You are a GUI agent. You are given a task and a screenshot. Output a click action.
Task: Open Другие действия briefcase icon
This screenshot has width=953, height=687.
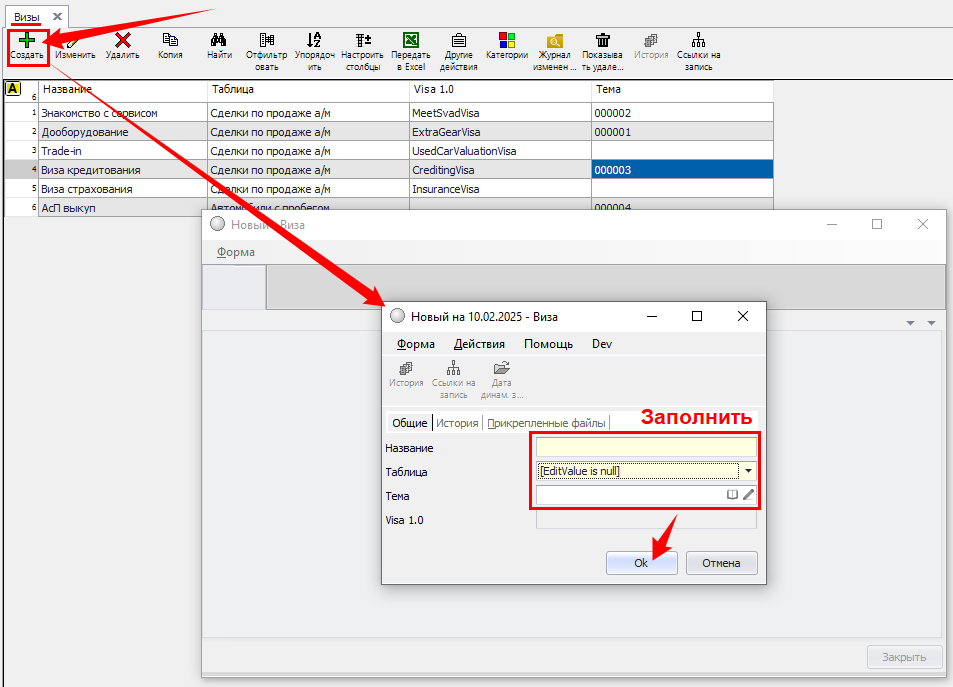tap(458, 41)
